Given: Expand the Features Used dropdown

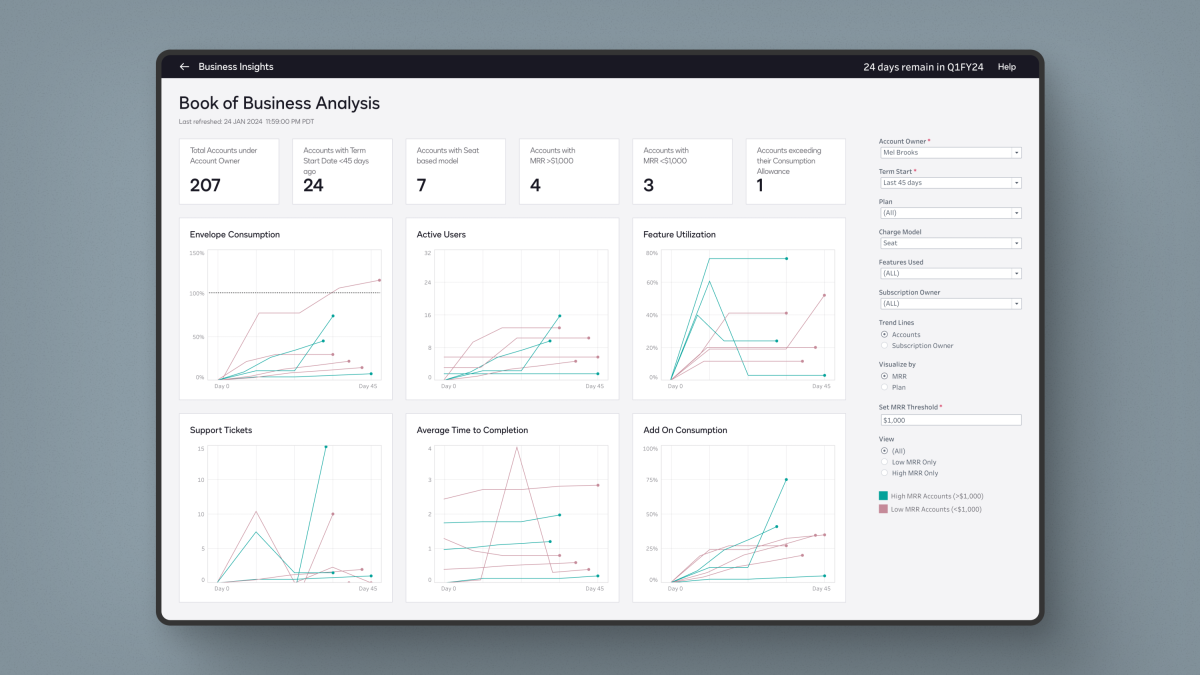Looking at the screenshot, I should click(950, 273).
